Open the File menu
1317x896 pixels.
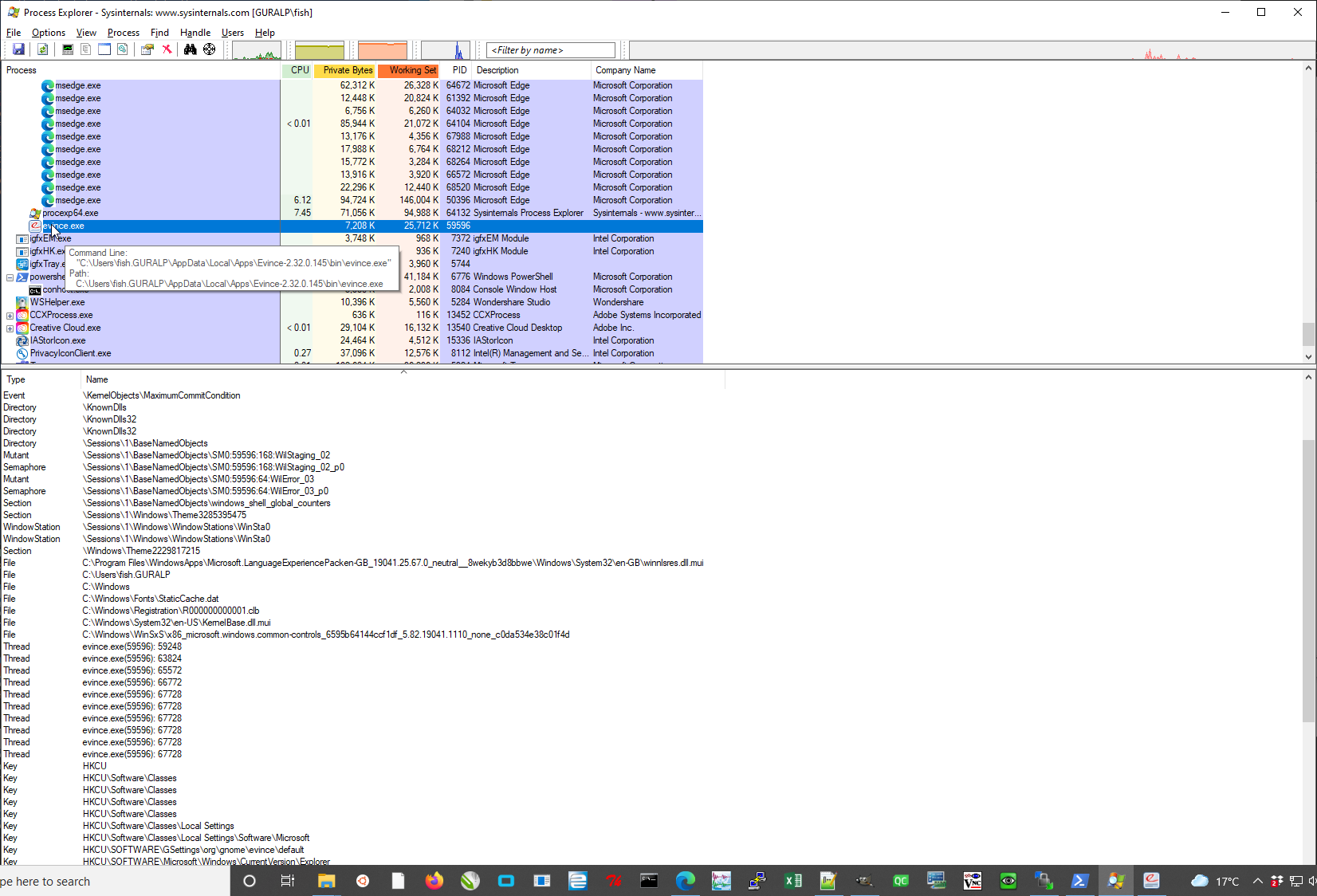pyautogui.click(x=14, y=33)
